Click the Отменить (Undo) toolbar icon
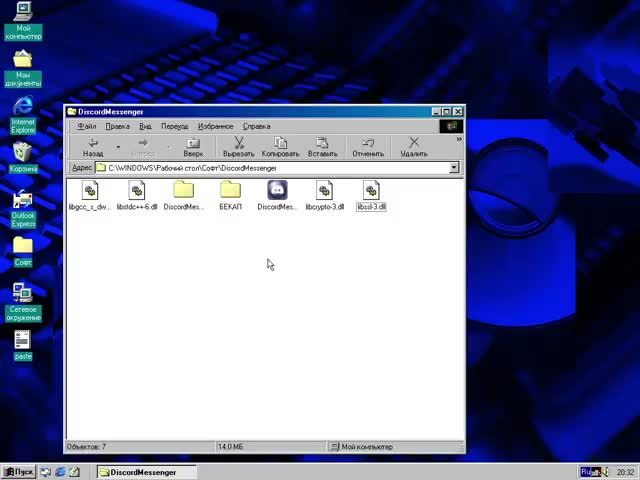The width and height of the screenshot is (640, 480). point(368,147)
